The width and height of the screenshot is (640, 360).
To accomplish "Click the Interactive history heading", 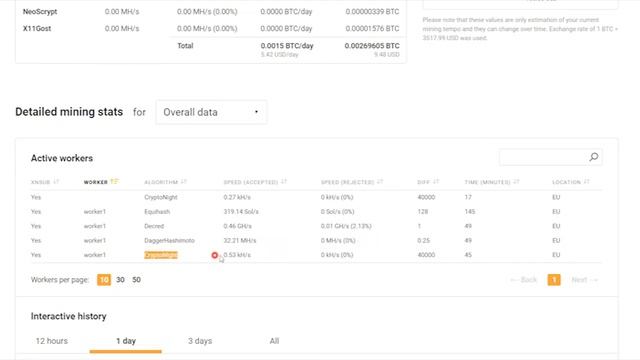I will (69, 316).
